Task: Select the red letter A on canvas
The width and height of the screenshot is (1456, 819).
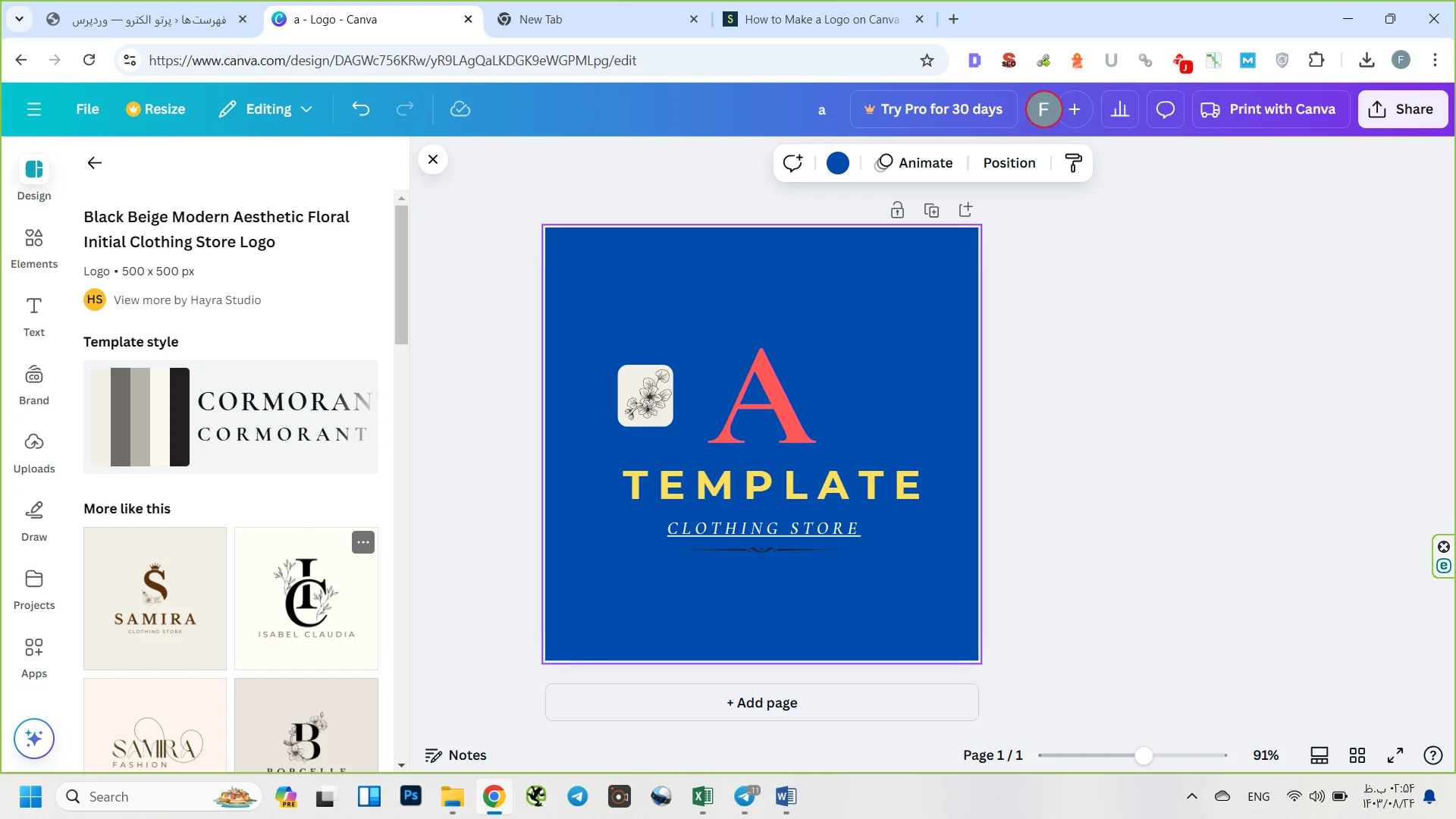Action: 762,397
